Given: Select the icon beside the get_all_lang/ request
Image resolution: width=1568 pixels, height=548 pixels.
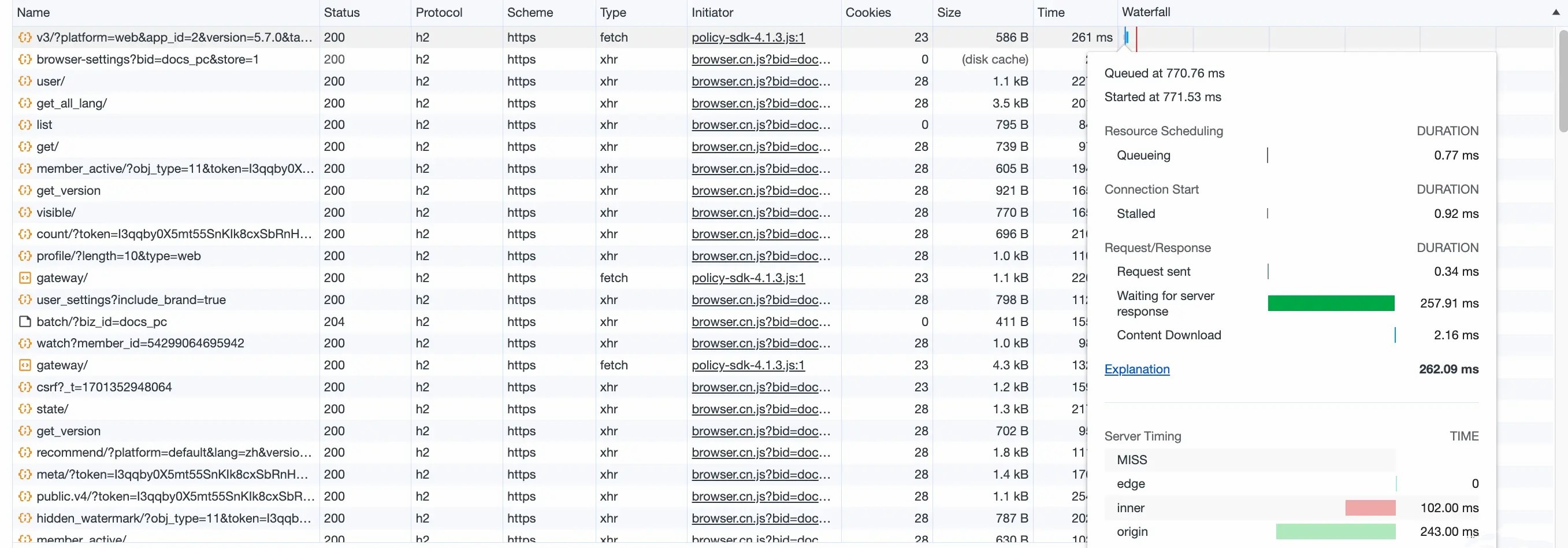Looking at the screenshot, I should 24,103.
